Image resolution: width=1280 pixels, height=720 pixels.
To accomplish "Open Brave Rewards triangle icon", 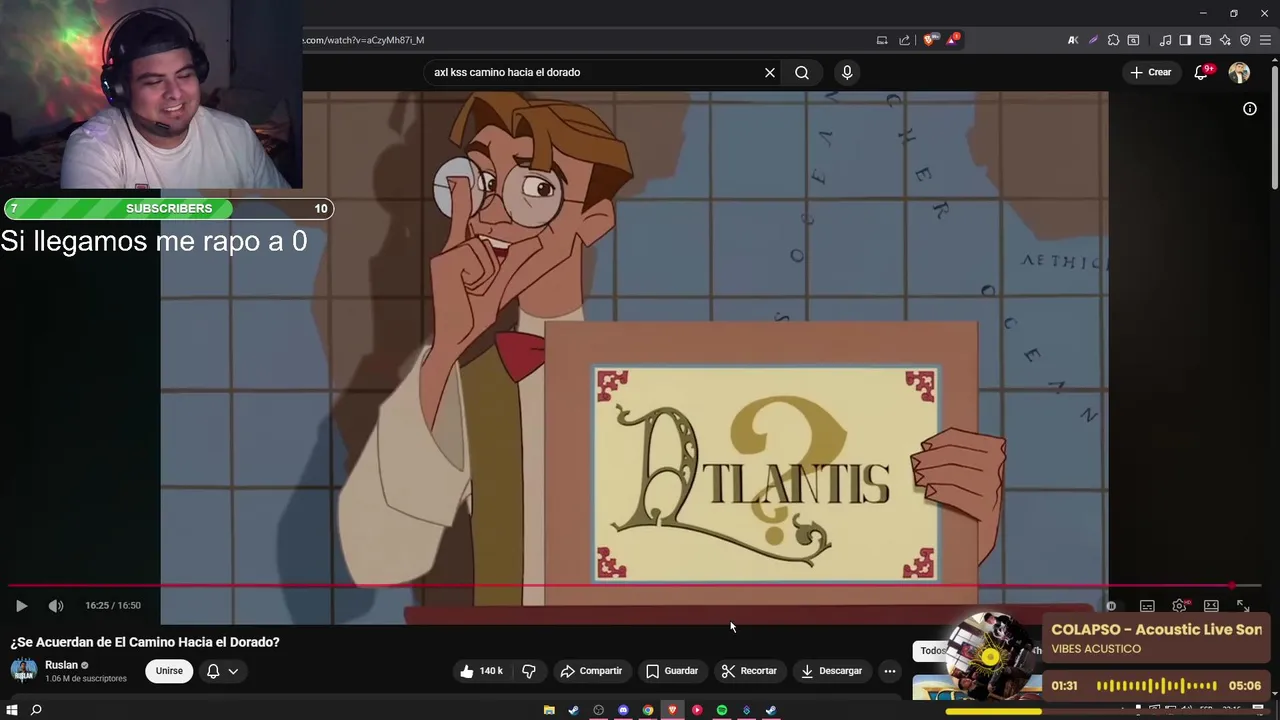I will [952, 40].
